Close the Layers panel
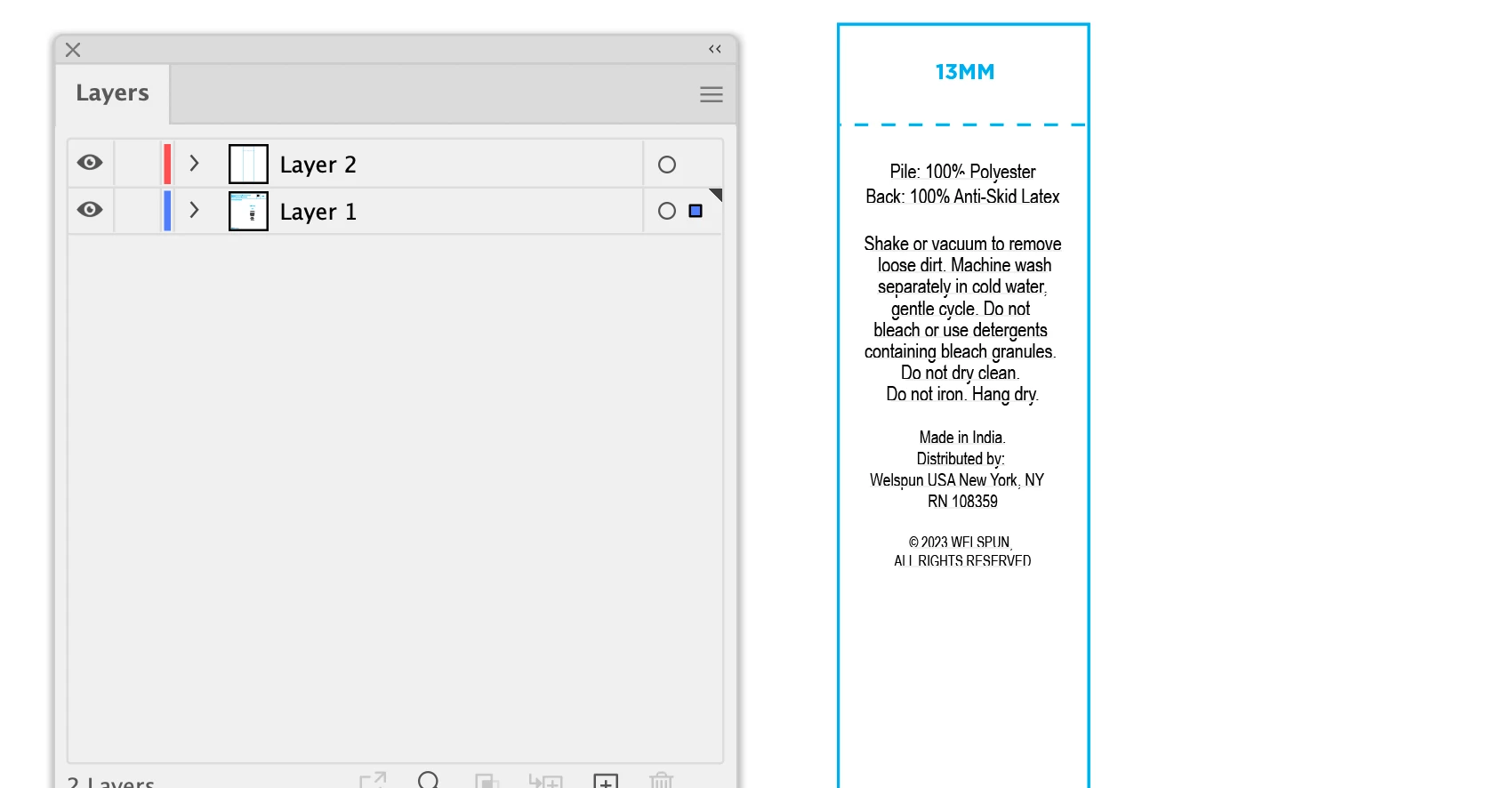The image size is (1512, 788). pos(73,50)
